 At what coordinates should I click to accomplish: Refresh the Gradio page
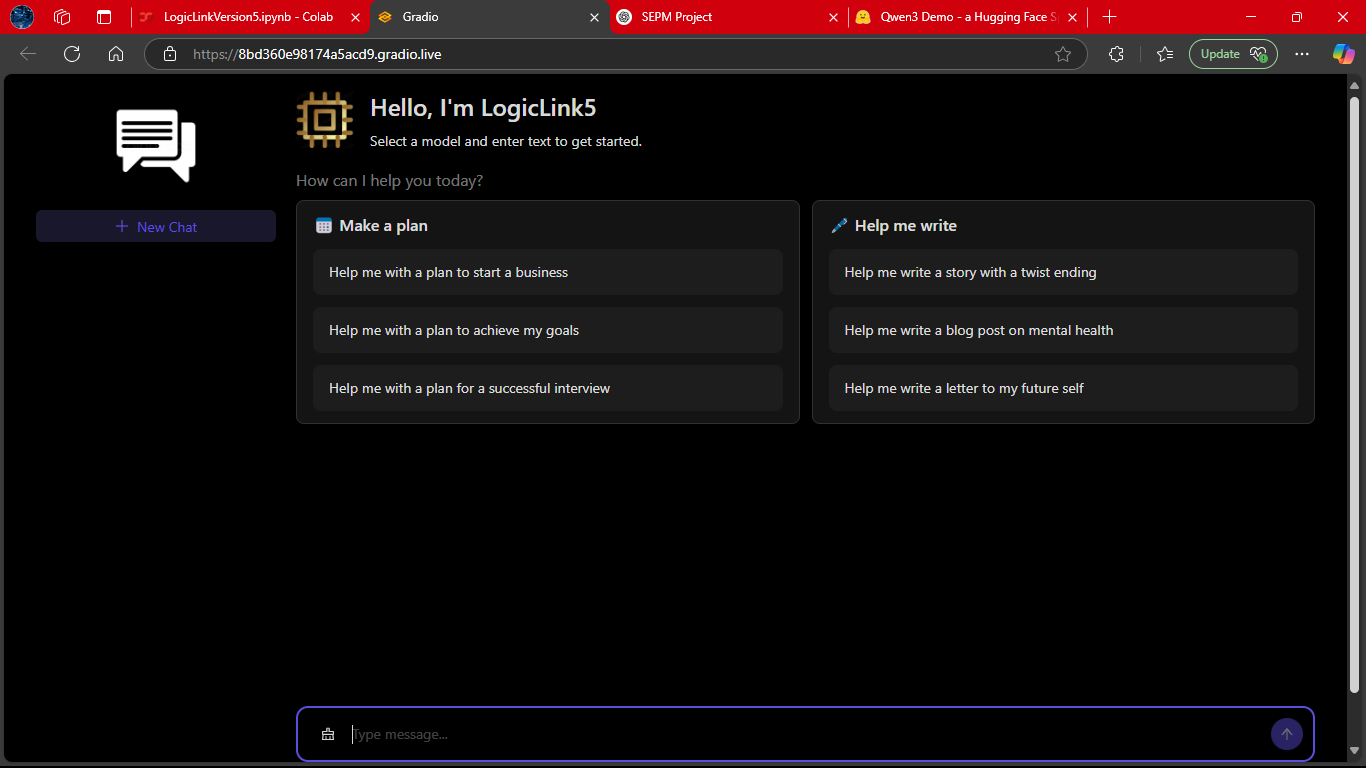click(72, 54)
